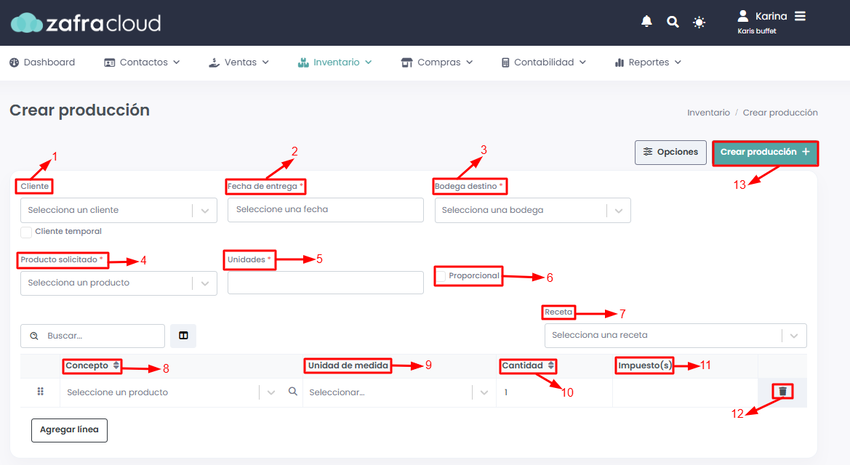Check the Proporcional checkbox
This screenshot has height=465, width=850.
pyautogui.click(x=441, y=276)
